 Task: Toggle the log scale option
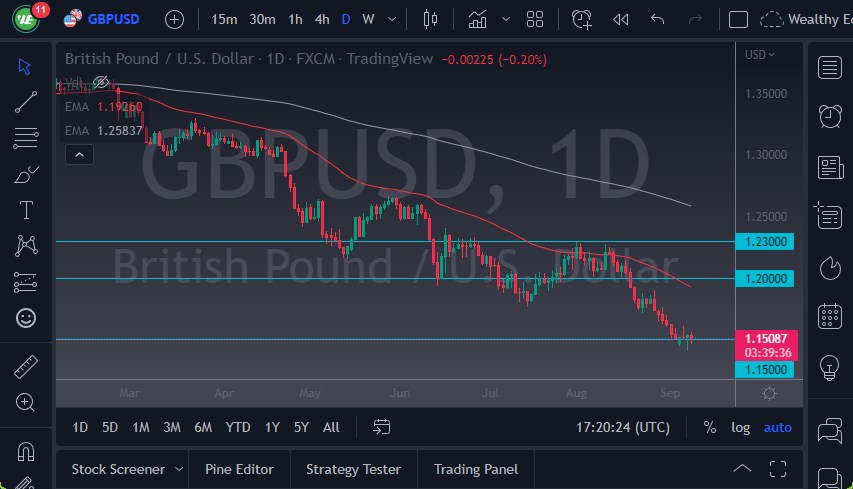(x=740, y=427)
